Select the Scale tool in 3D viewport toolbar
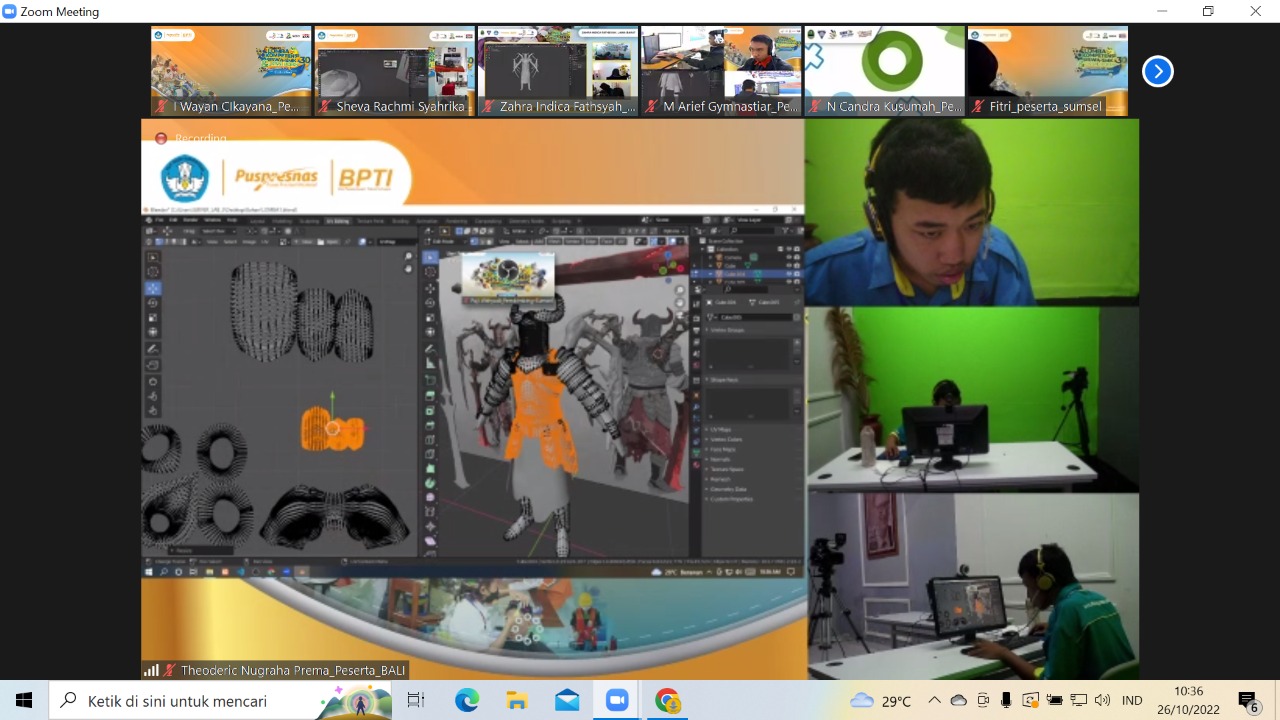Screen dimensions: 1280x720 pyautogui.click(x=430, y=317)
